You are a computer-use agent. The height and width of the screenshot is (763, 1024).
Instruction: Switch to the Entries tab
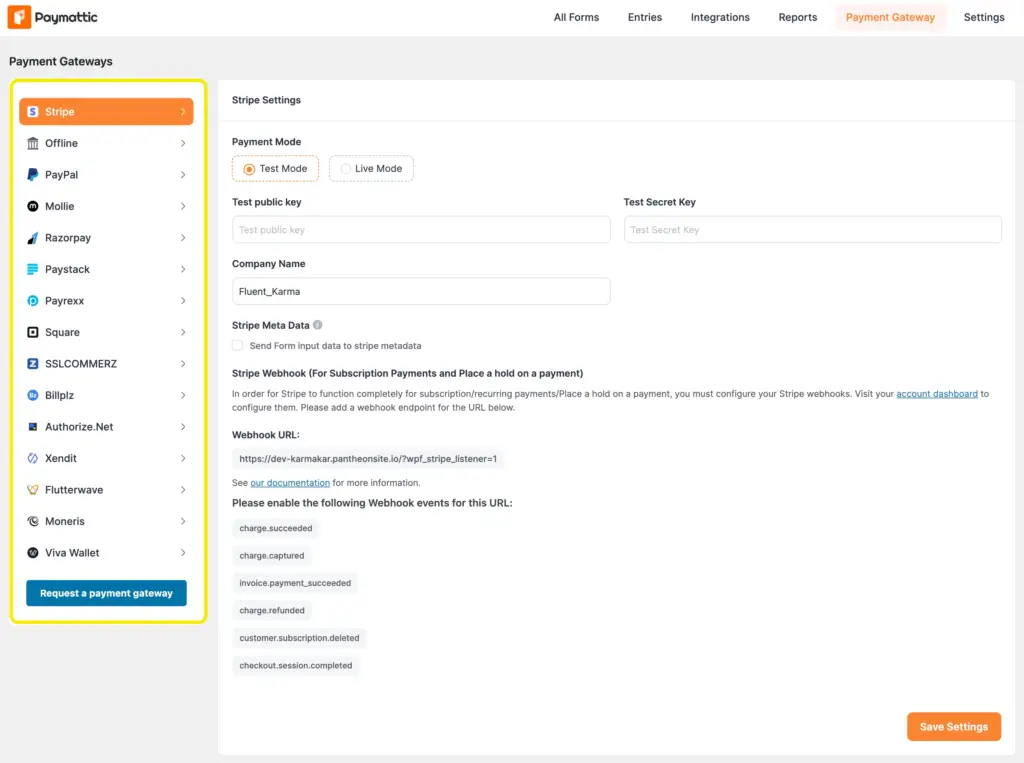click(x=644, y=17)
